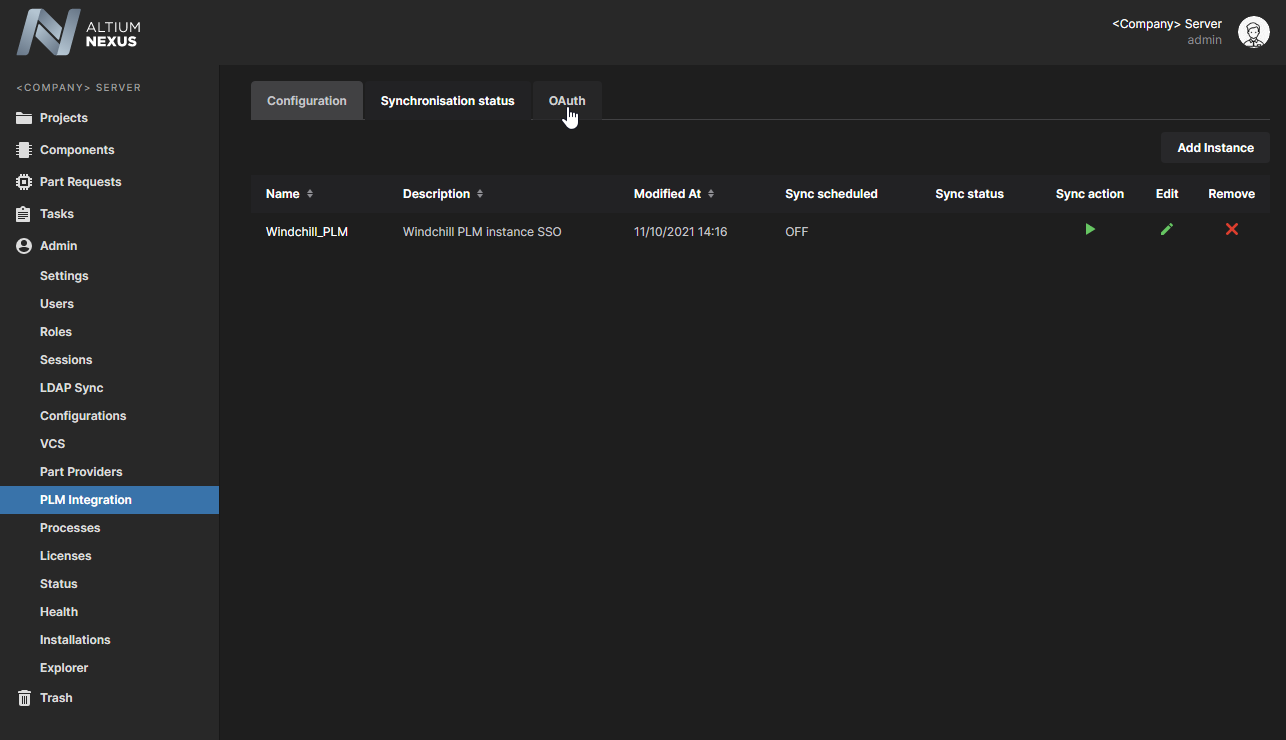Open Components in the sidebar
The image size is (1286, 740).
coord(76,150)
